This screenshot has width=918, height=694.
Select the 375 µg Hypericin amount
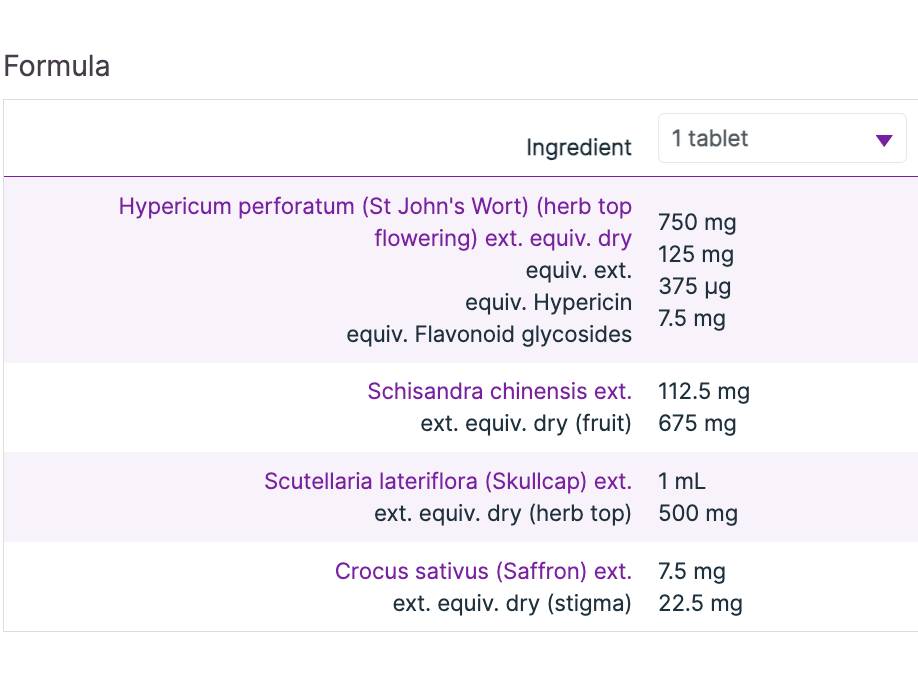click(x=695, y=287)
